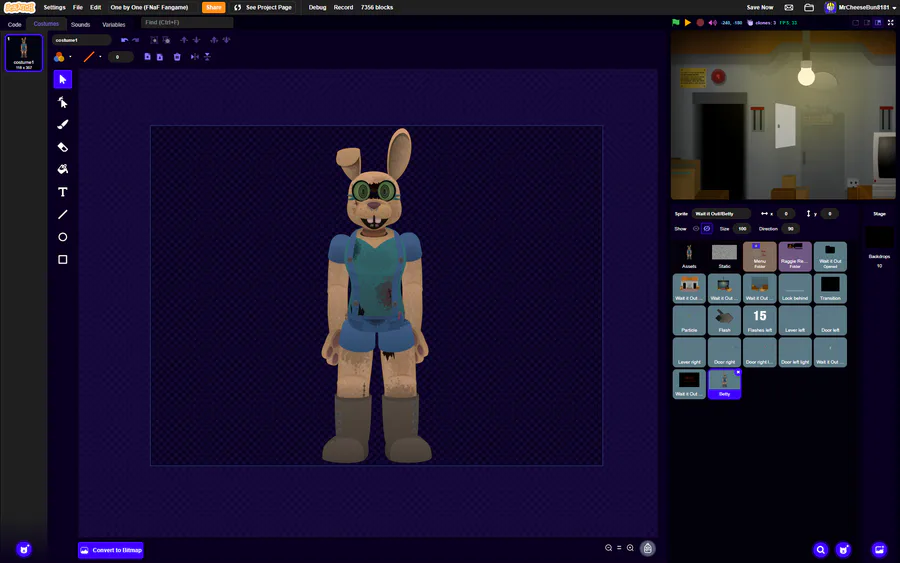Click Save Now
This screenshot has height=563, width=900.
click(759, 7)
